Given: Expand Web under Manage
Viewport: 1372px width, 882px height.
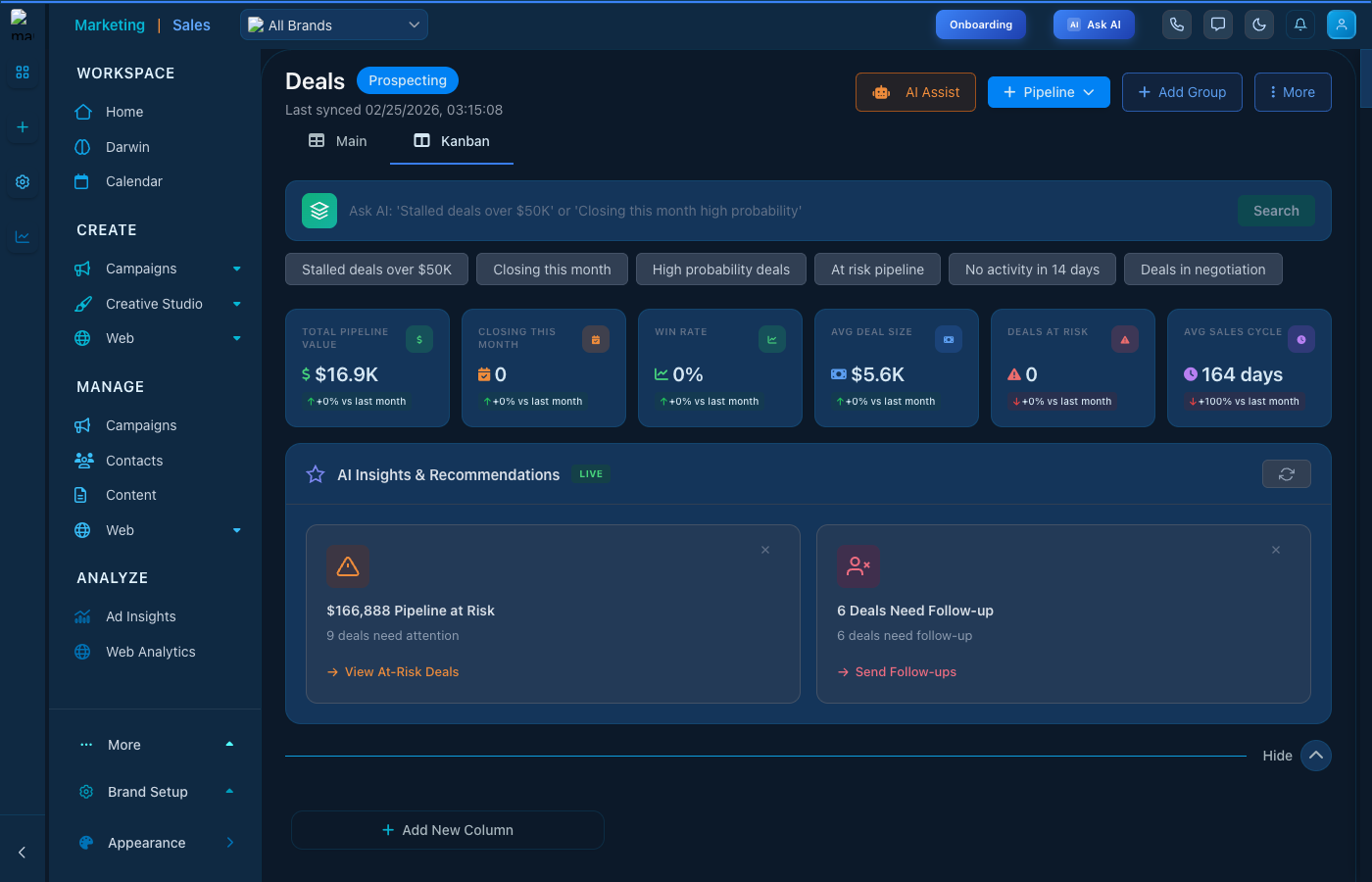Looking at the screenshot, I should [237, 530].
